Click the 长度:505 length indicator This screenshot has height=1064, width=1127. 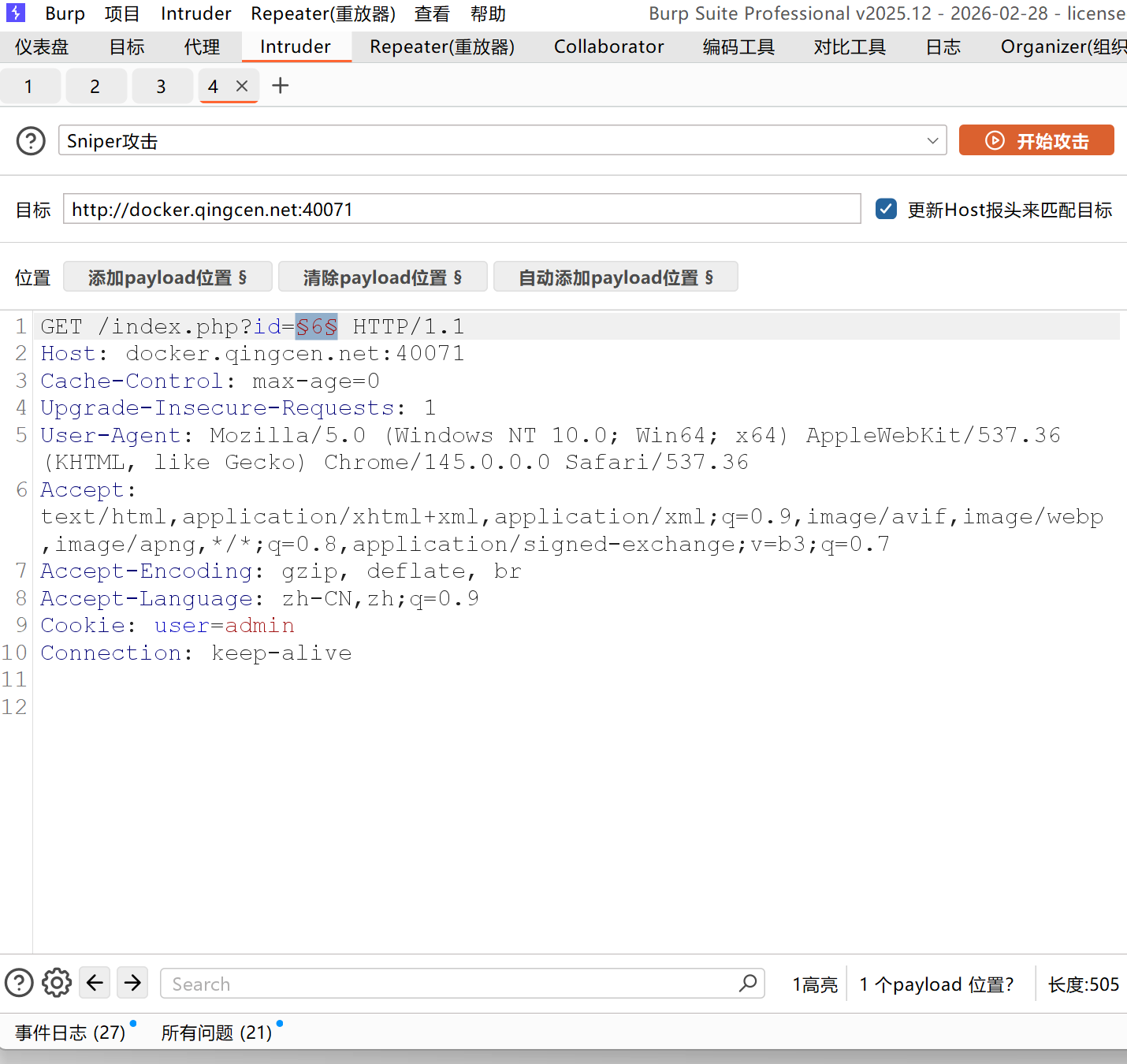tap(1084, 984)
